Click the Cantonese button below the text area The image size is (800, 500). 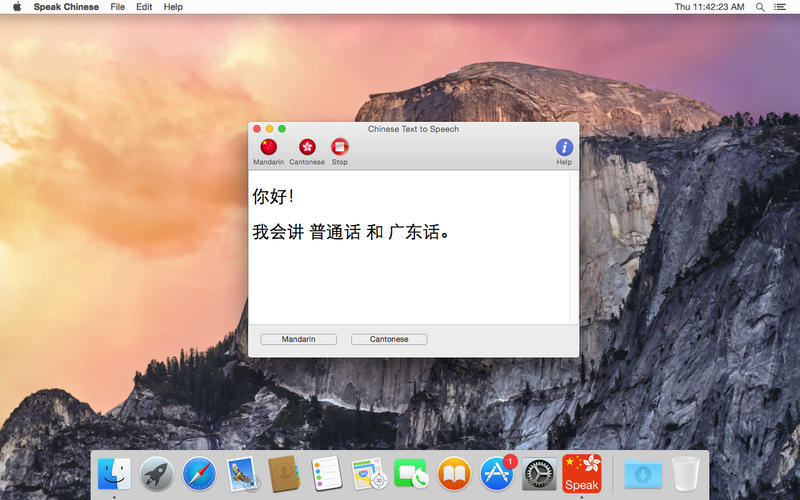point(389,339)
